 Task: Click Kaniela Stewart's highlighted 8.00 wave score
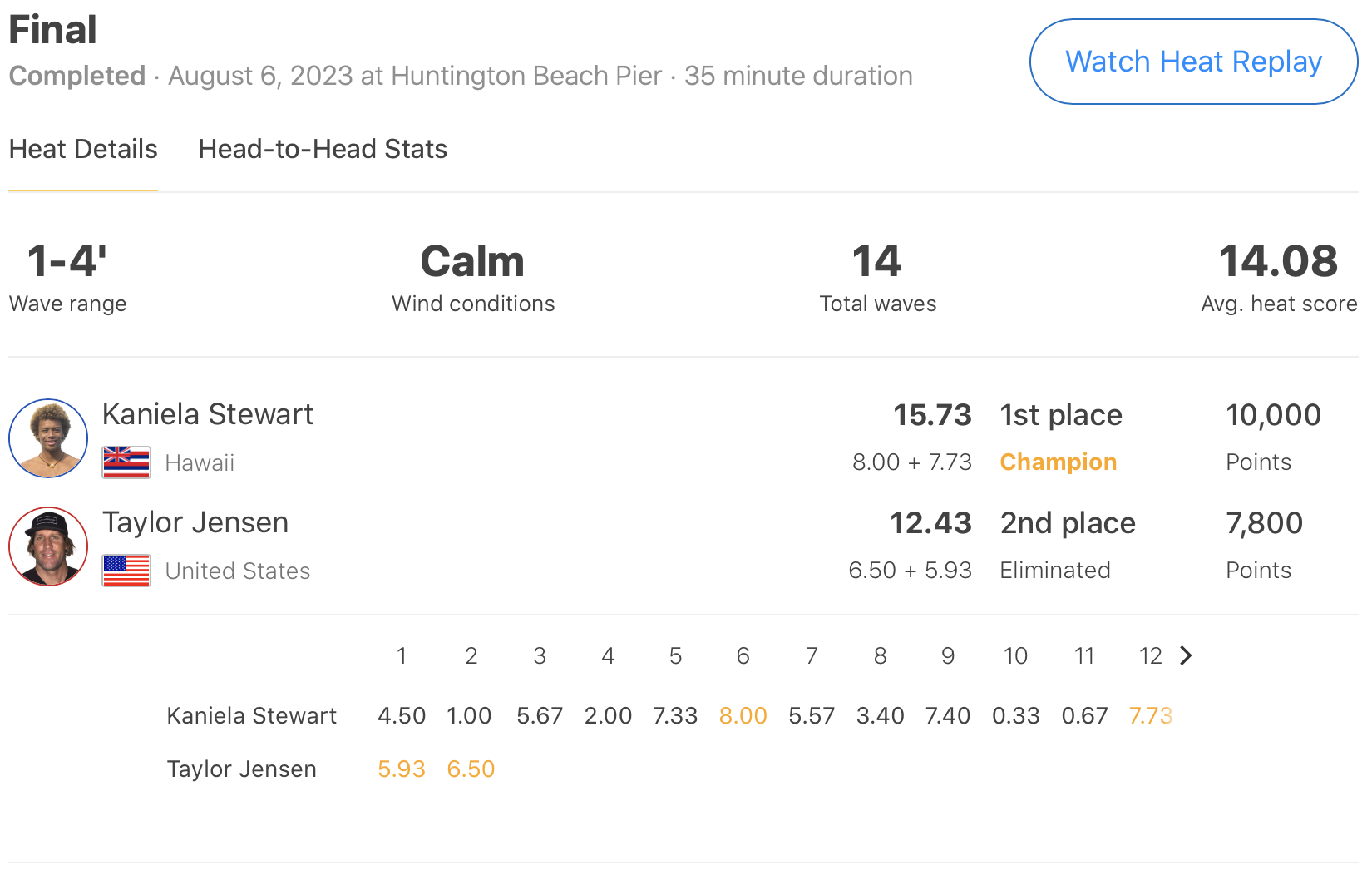click(x=743, y=715)
